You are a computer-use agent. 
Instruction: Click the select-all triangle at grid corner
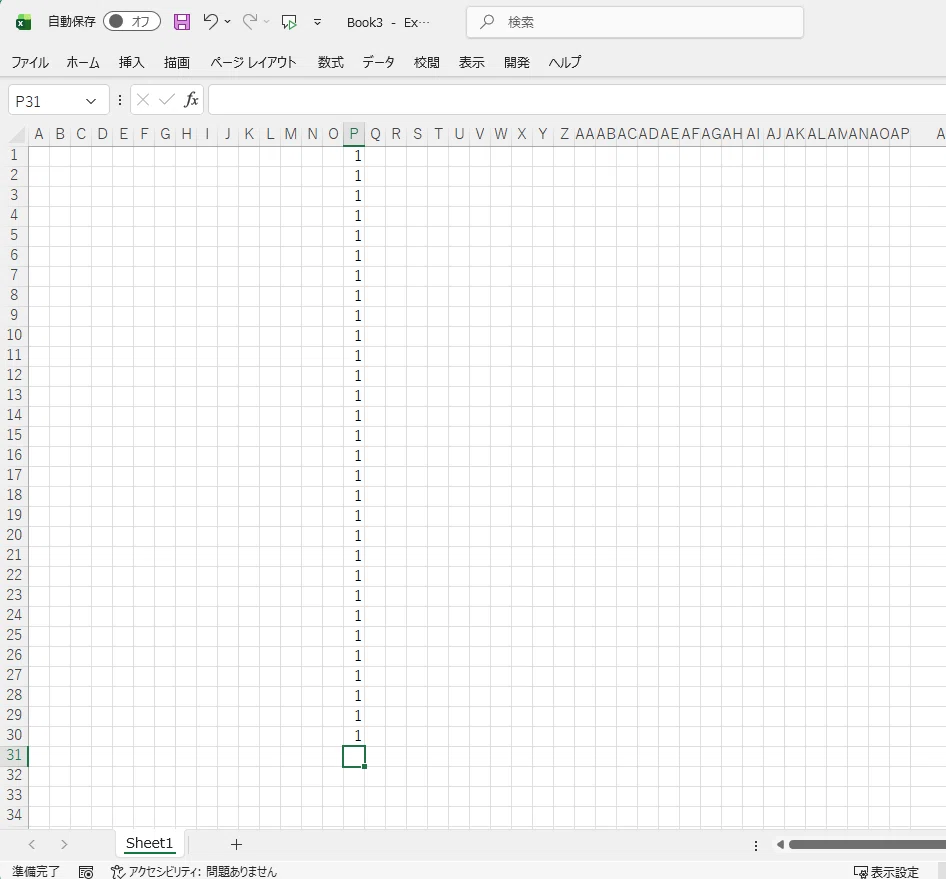[x=18, y=135]
